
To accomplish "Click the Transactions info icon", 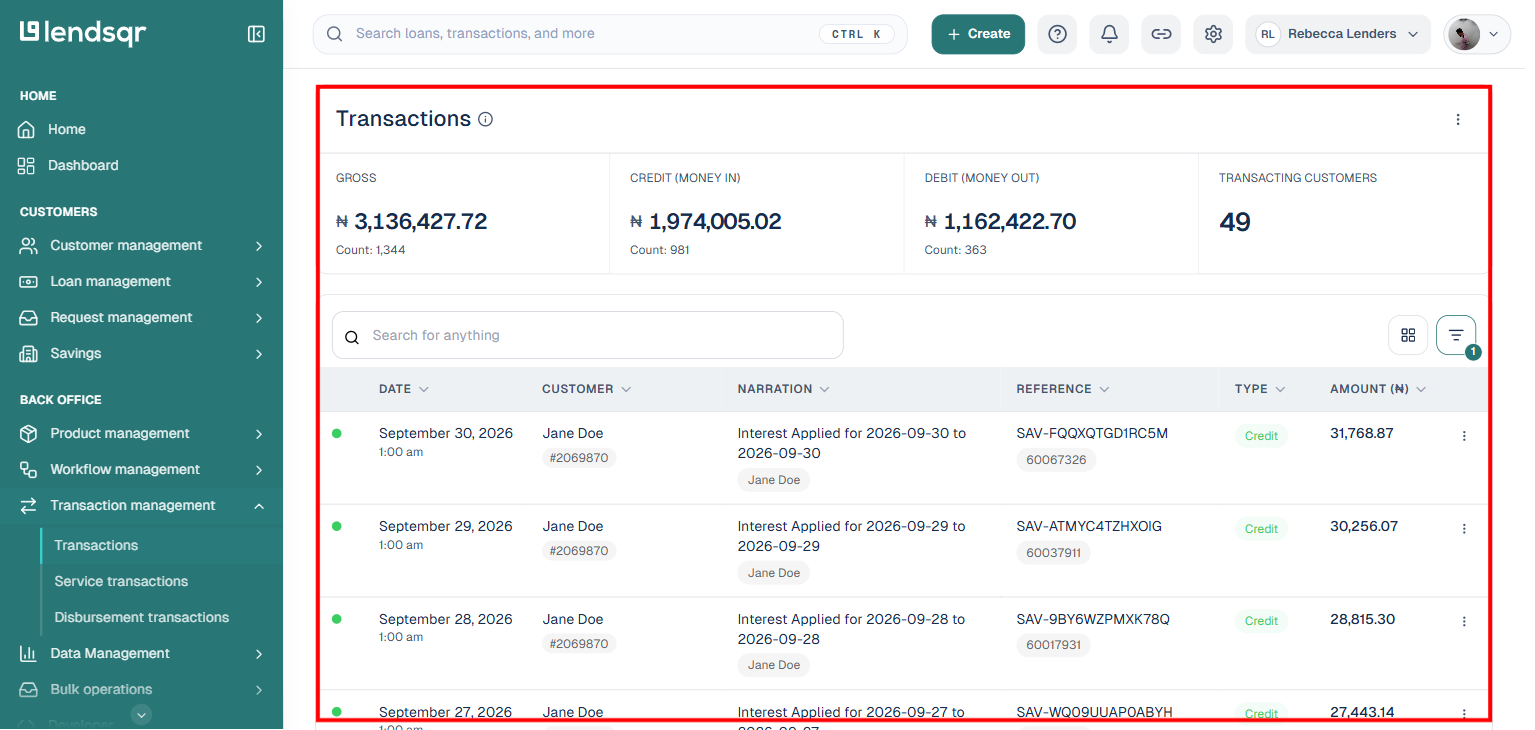I will (x=486, y=120).
